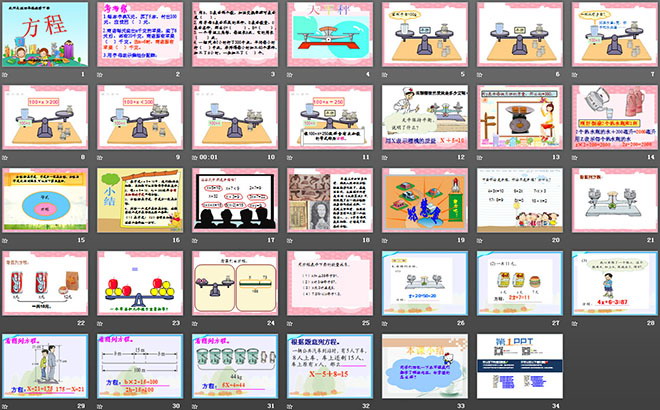Select slide 13 with kitchen scale picture

[x=520, y=117]
